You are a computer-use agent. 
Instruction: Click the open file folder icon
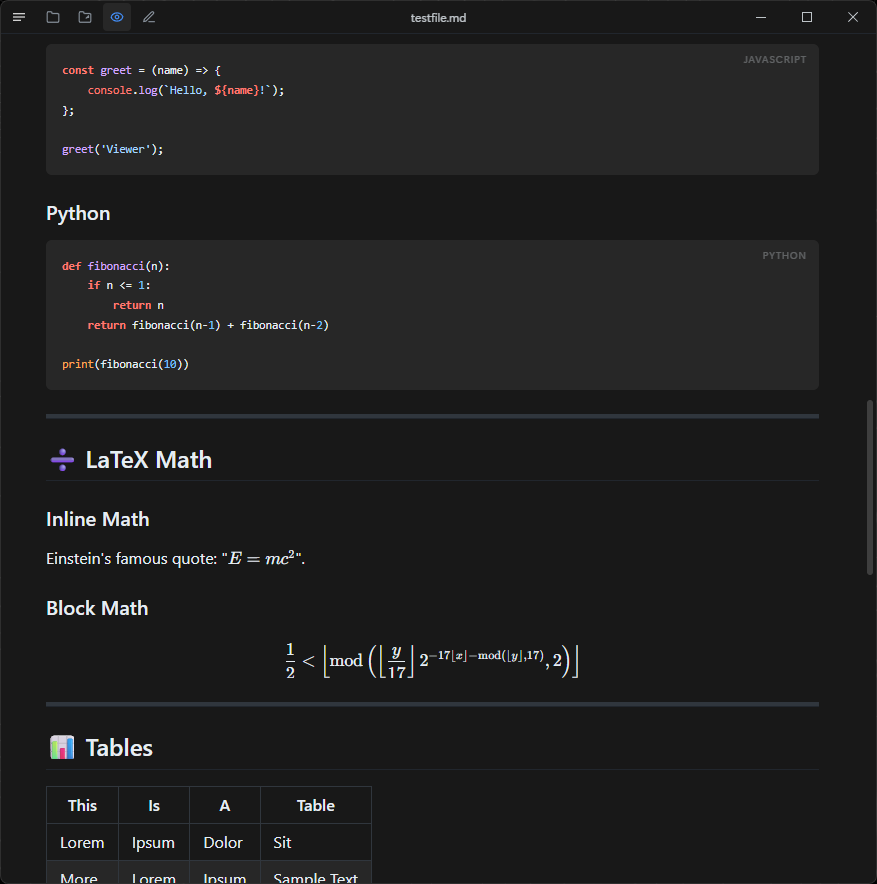click(52, 17)
